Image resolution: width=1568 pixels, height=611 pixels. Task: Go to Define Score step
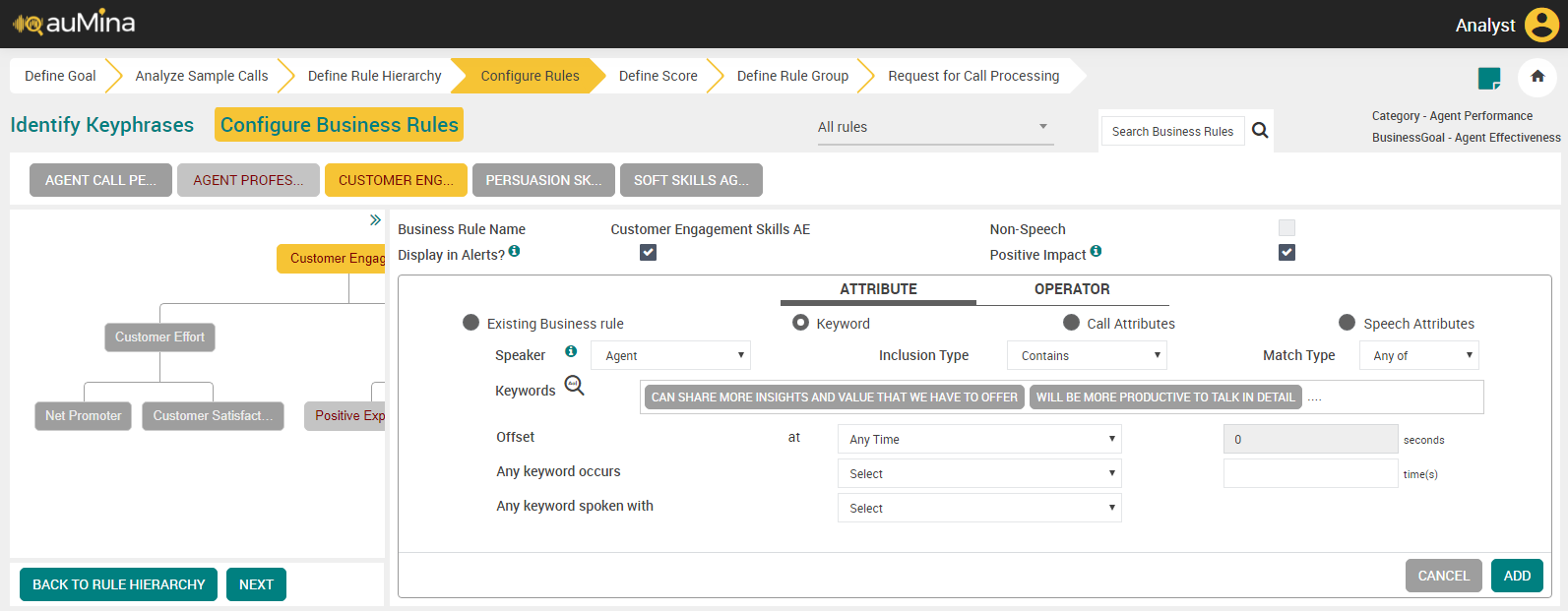(658, 76)
